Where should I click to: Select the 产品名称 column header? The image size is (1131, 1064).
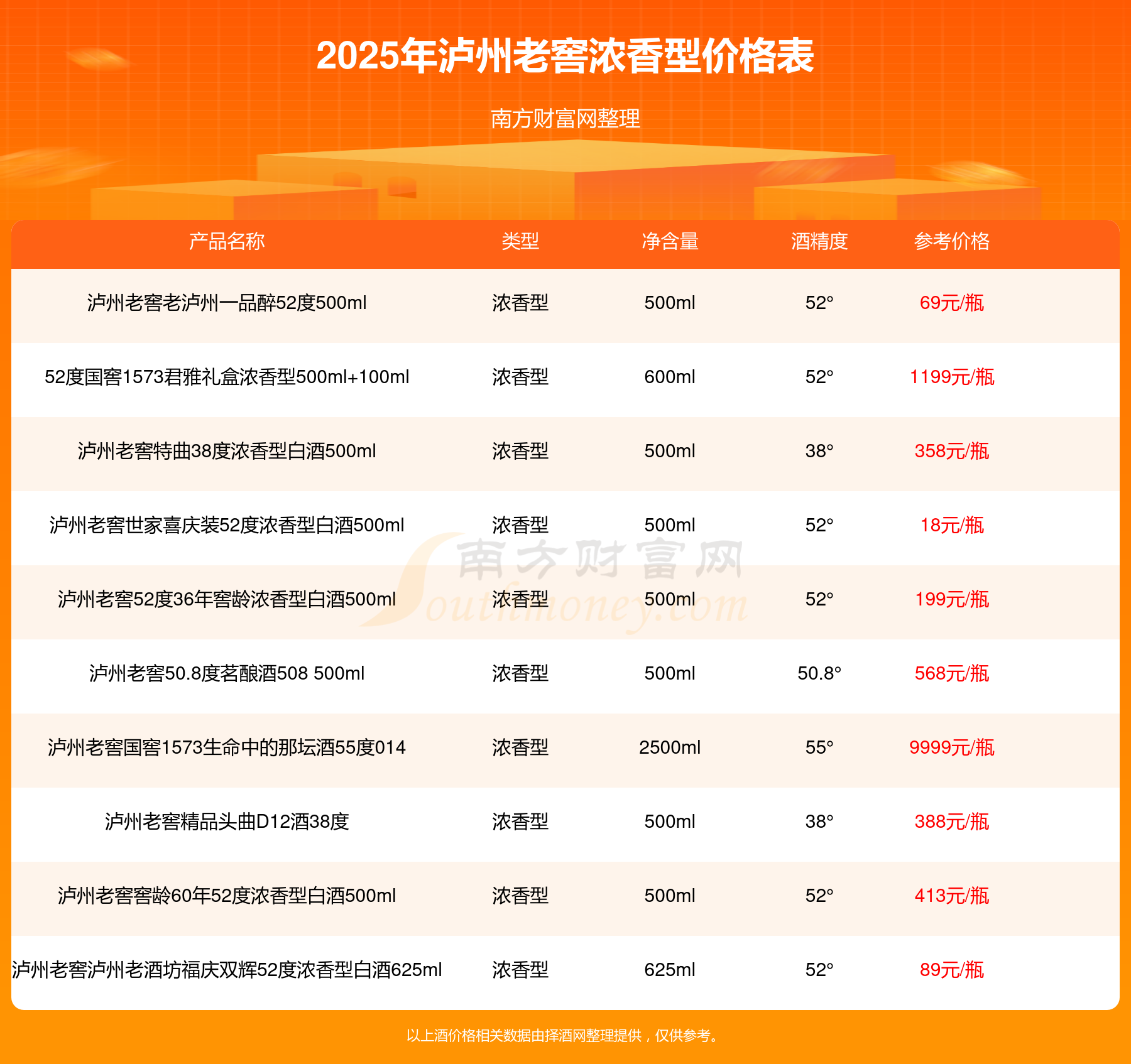pyautogui.click(x=227, y=241)
